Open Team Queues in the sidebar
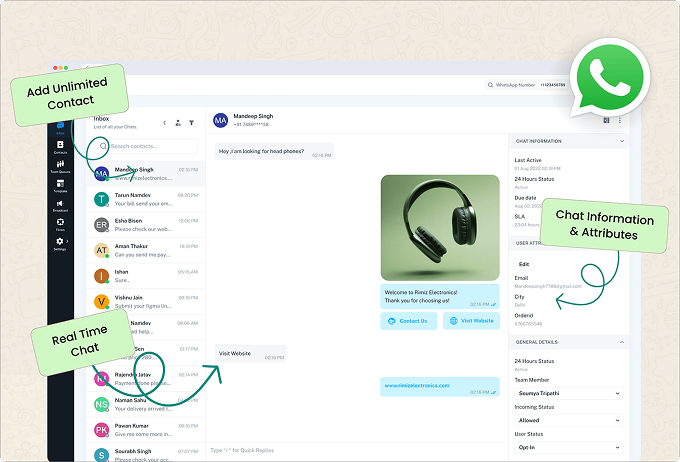 coord(60,166)
